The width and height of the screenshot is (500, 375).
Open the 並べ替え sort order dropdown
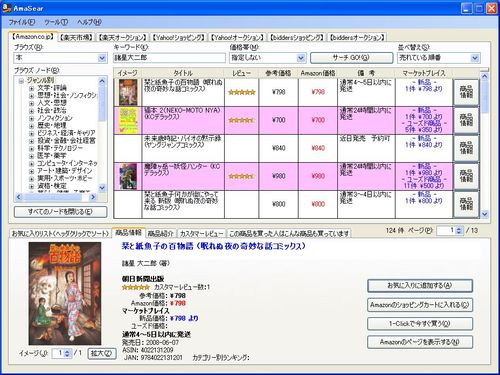[x=475, y=58]
